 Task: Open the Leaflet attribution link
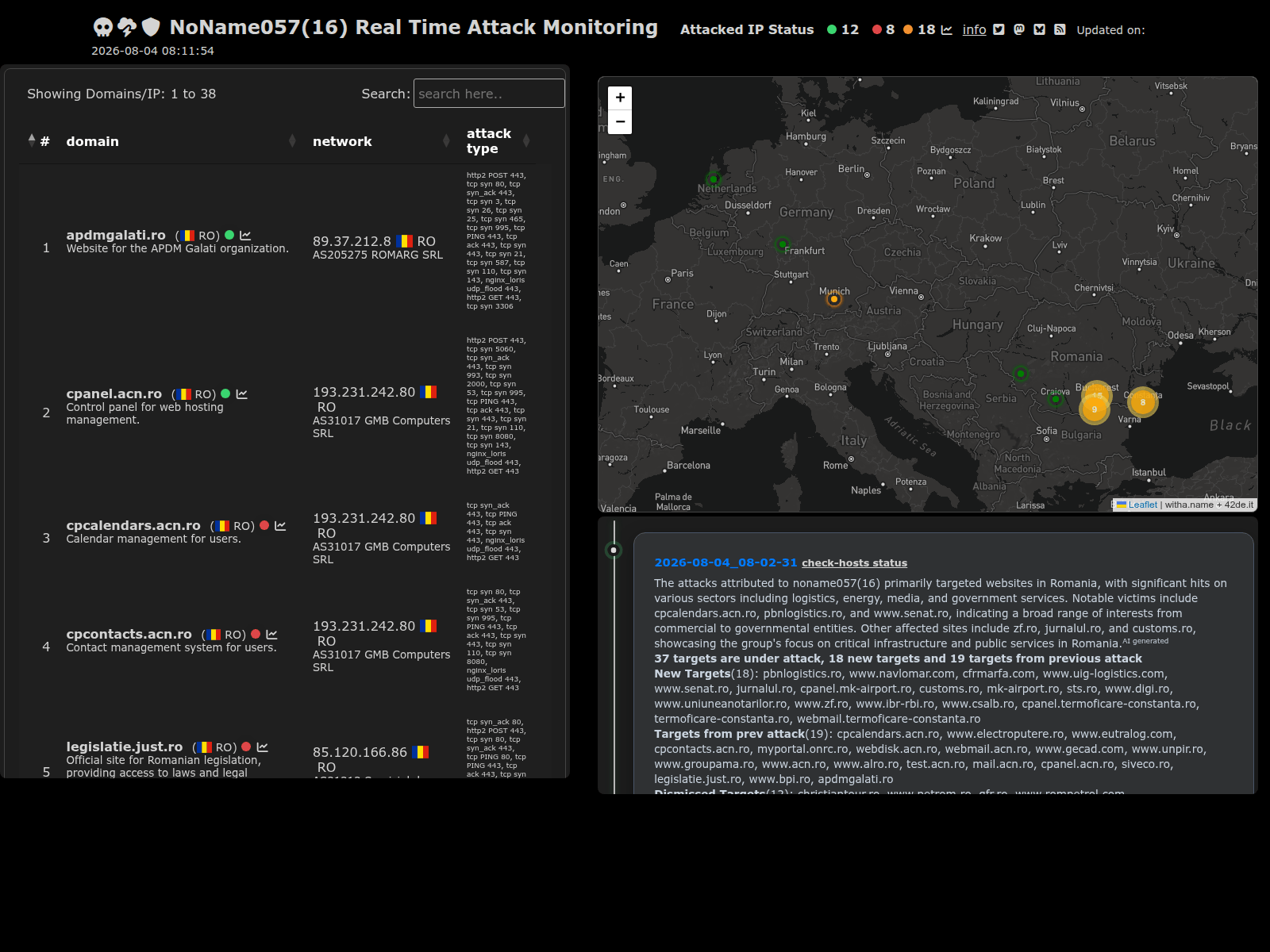pos(1142,505)
